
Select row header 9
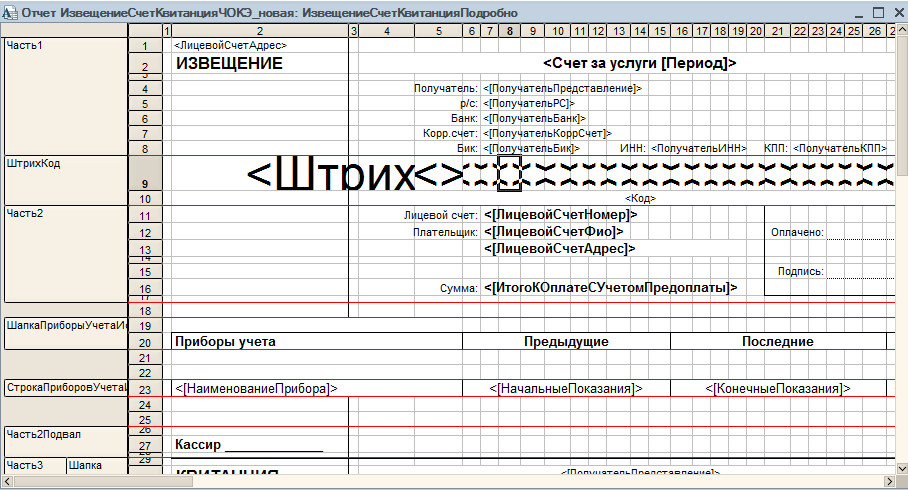[x=145, y=183]
